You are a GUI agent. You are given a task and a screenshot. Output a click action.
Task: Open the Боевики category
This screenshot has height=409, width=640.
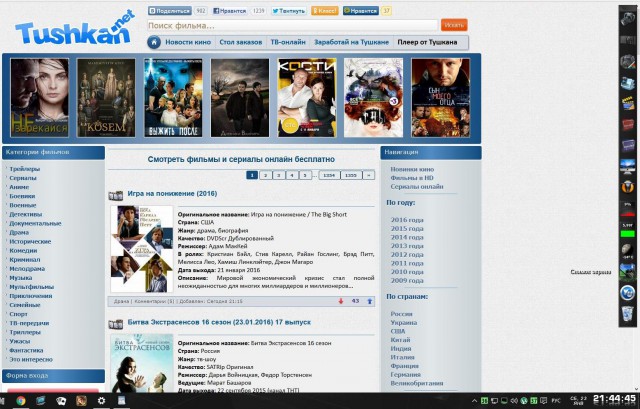(x=22, y=196)
